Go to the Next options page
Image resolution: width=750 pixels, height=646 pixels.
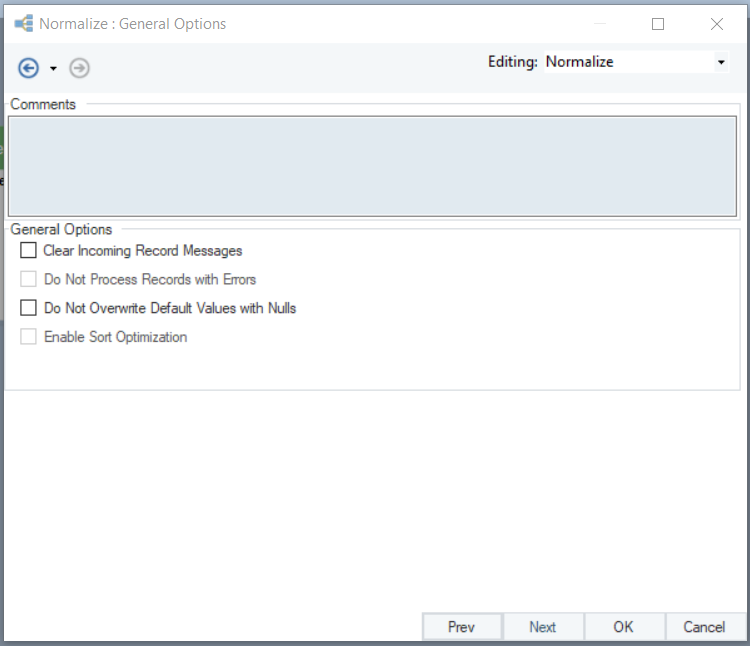[543, 627]
